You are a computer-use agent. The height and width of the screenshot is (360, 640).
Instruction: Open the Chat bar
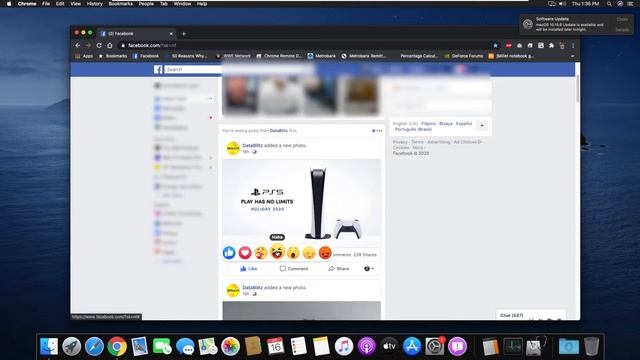[x=531, y=315]
